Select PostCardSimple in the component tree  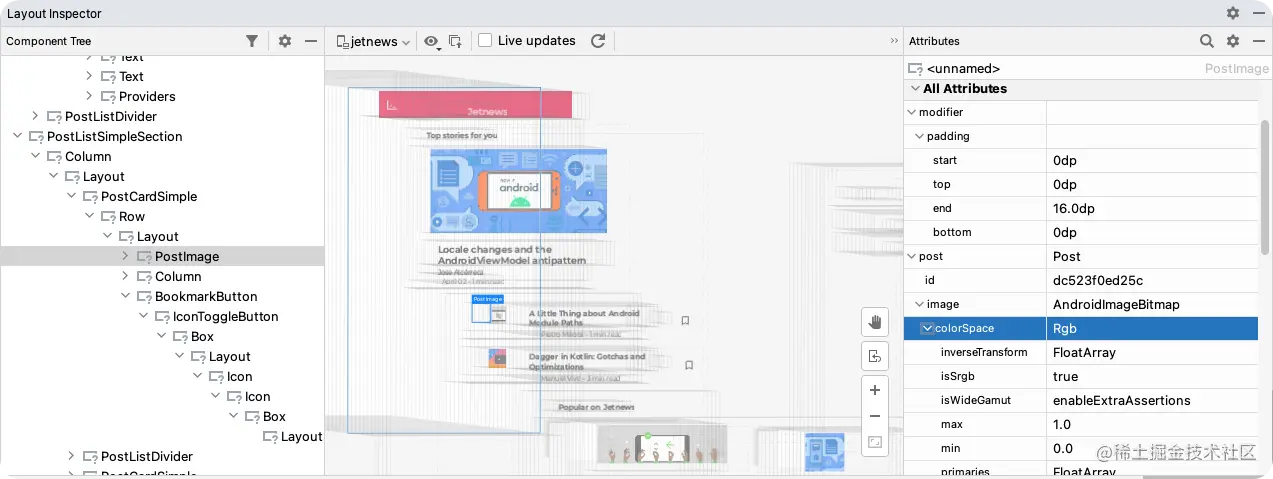[149, 196]
